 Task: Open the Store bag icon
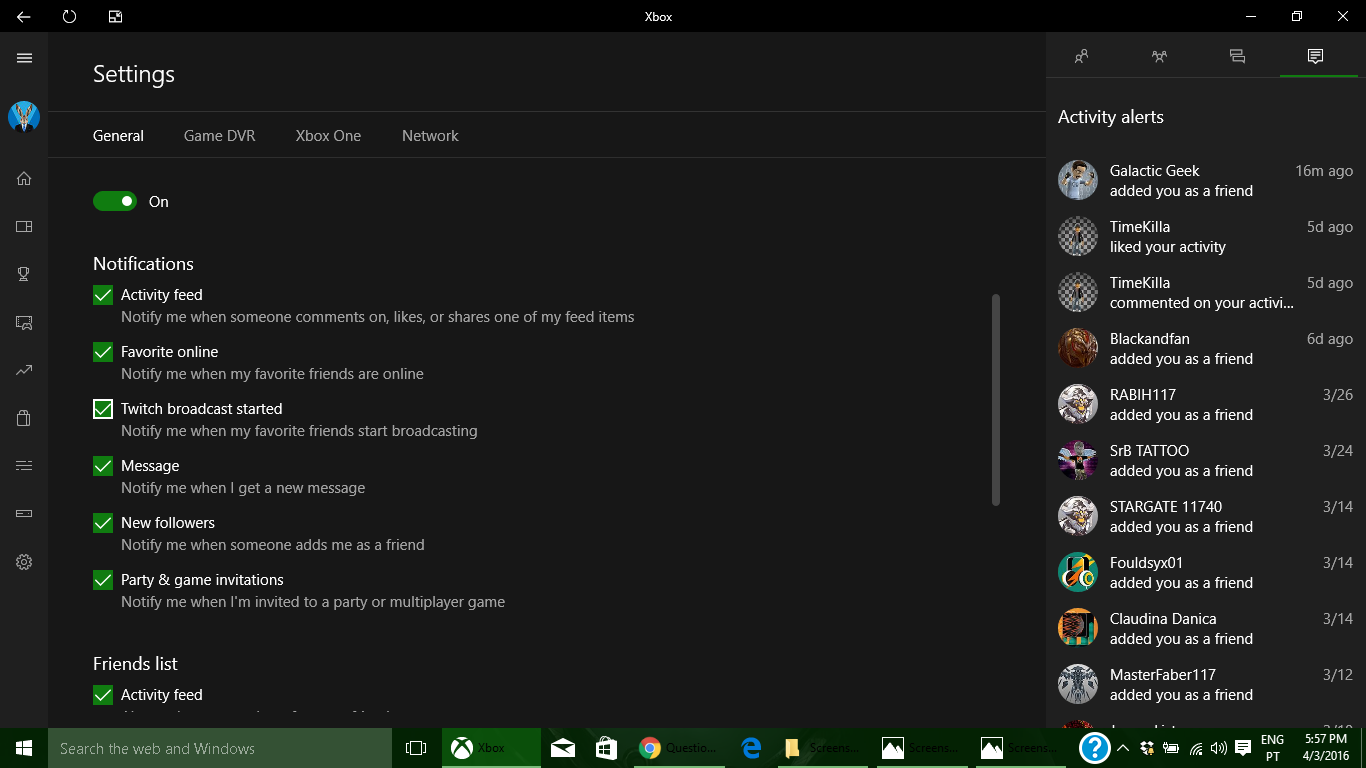click(x=24, y=418)
